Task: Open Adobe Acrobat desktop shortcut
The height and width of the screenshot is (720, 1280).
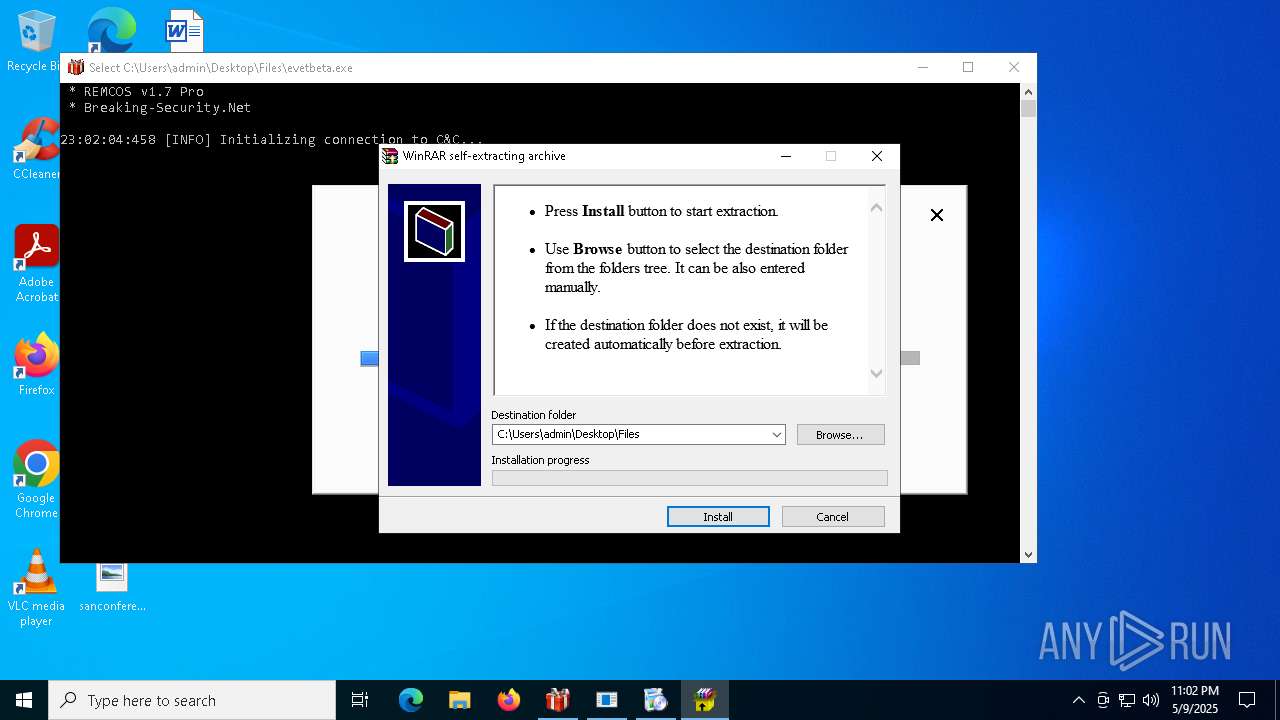Action: coord(36,263)
